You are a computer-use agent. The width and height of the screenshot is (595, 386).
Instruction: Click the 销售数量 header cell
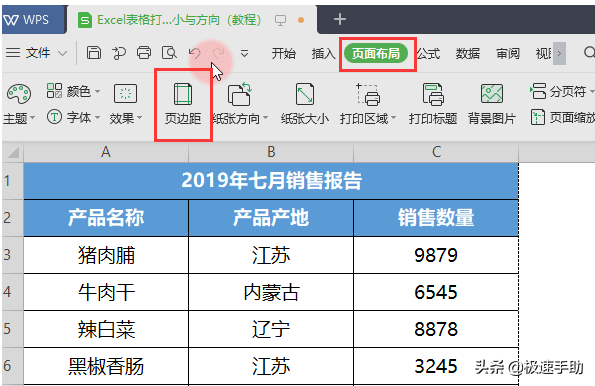coord(436,218)
